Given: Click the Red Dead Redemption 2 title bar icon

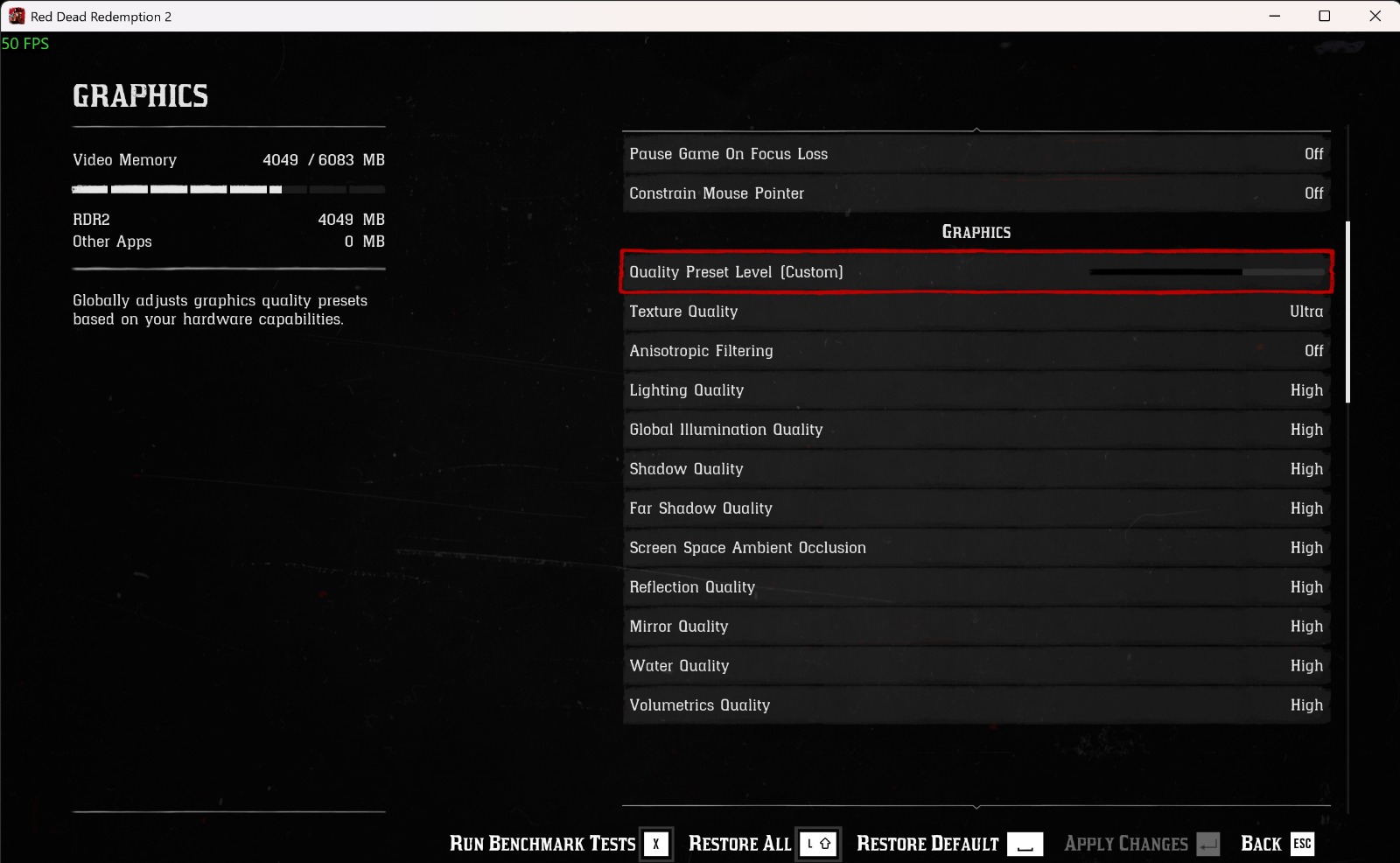Looking at the screenshot, I should click(x=17, y=16).
